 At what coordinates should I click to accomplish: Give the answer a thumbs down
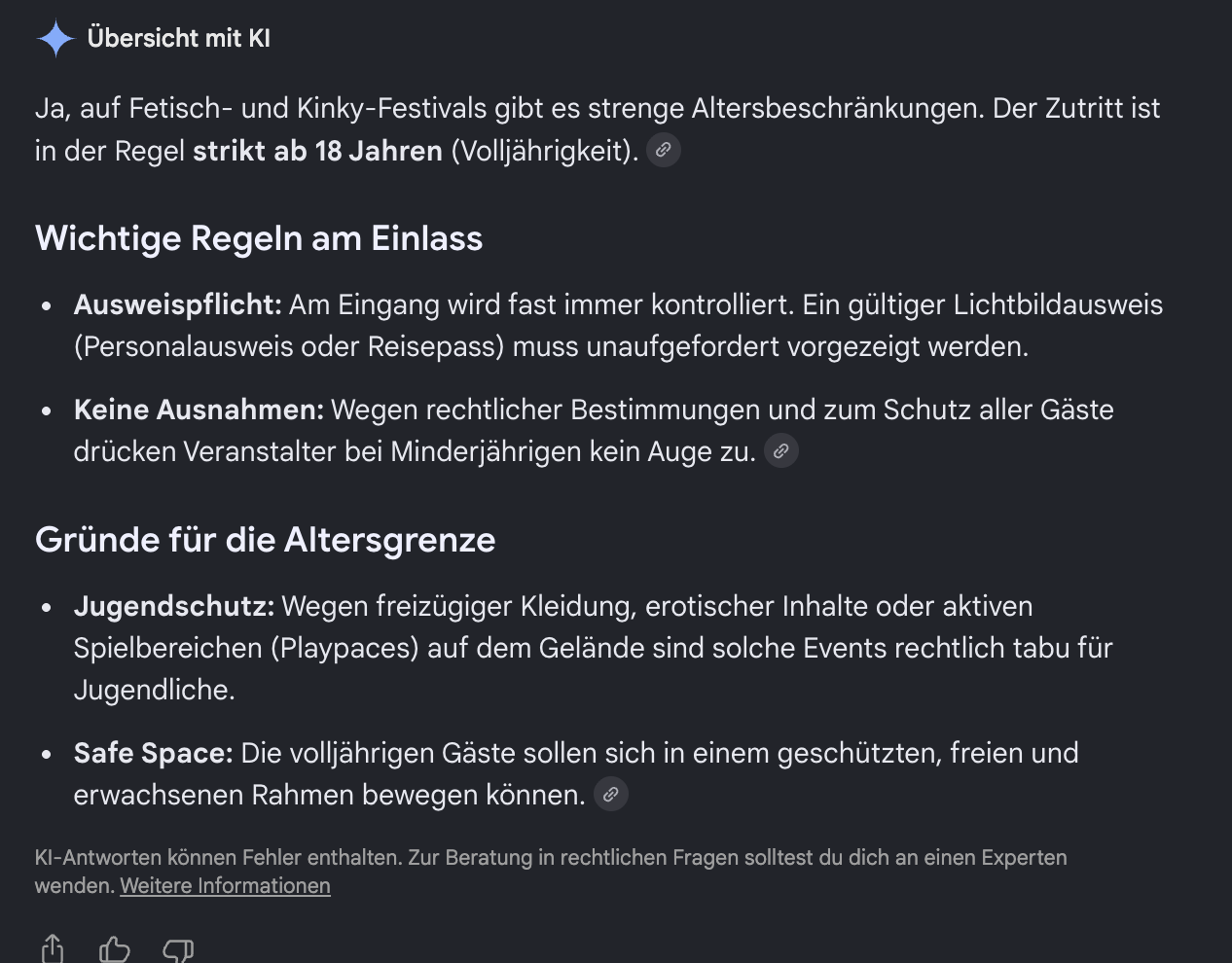(178, 950)
